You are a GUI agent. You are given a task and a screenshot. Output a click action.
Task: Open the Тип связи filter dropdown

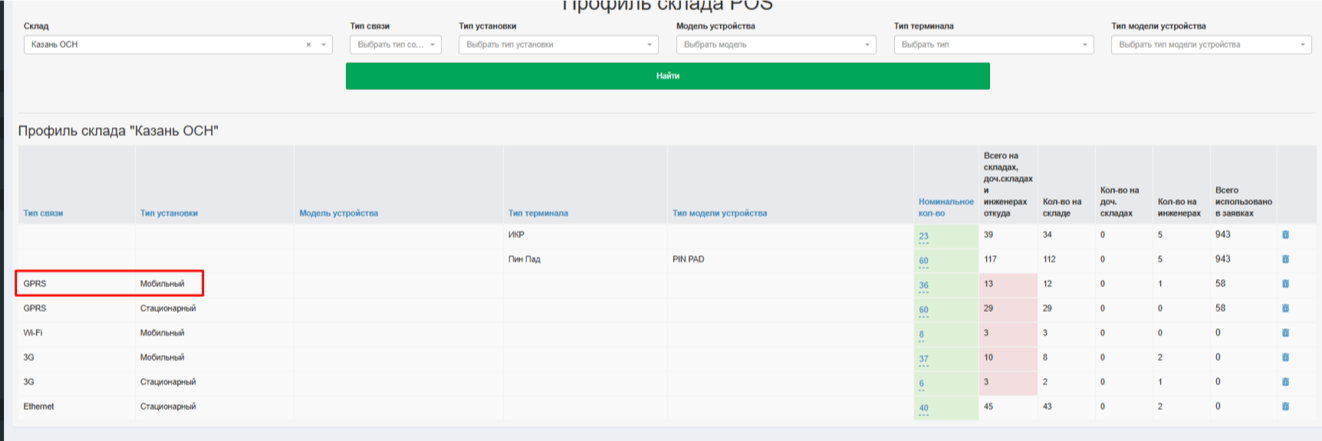click(394, 45)
